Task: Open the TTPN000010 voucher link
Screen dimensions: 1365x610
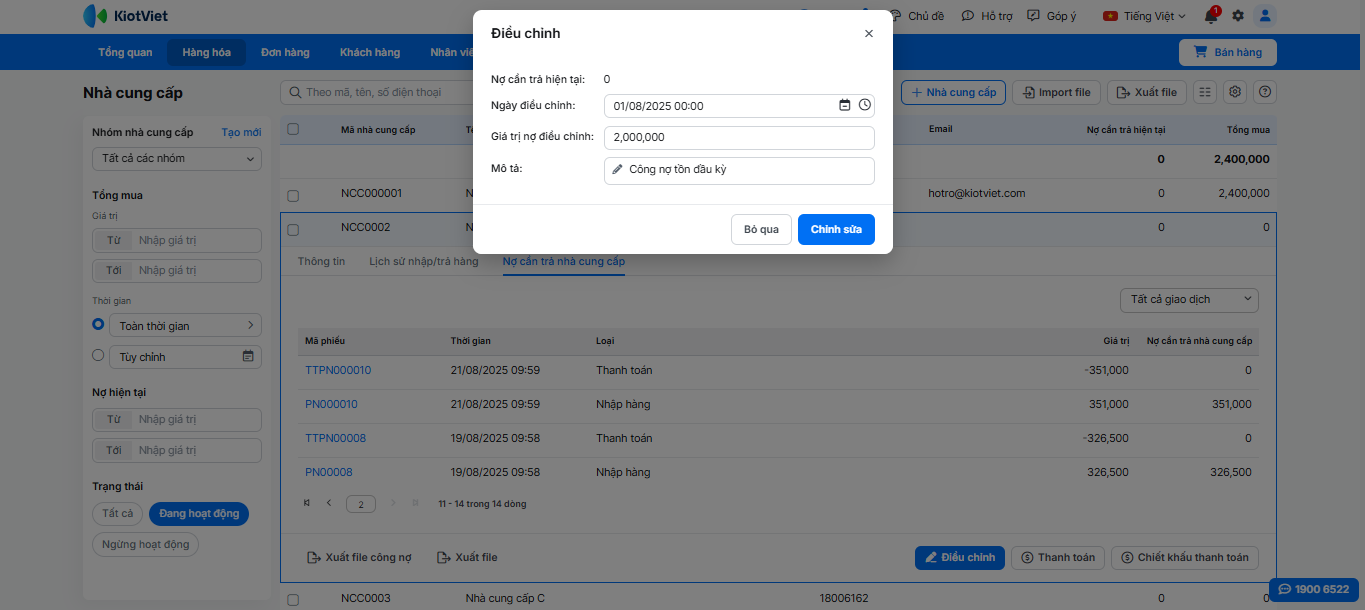Action: click(x=338, y=370)
